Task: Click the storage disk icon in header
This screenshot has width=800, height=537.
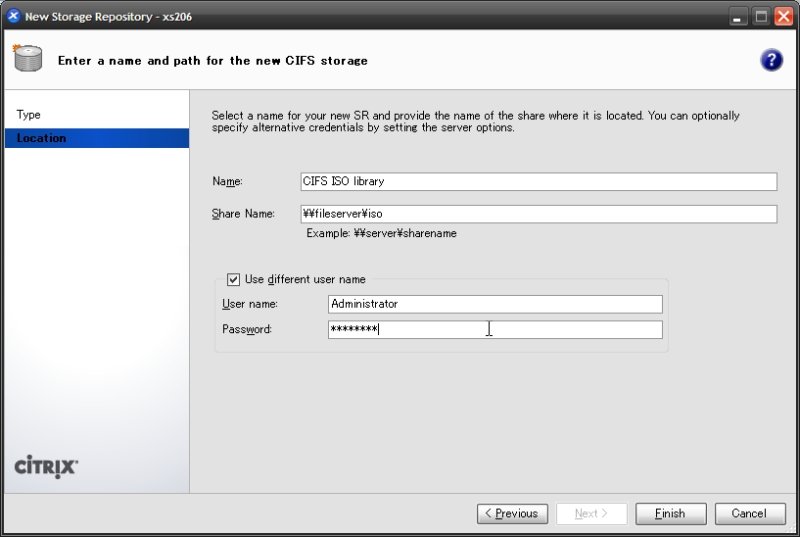Action: pos(28,58)
